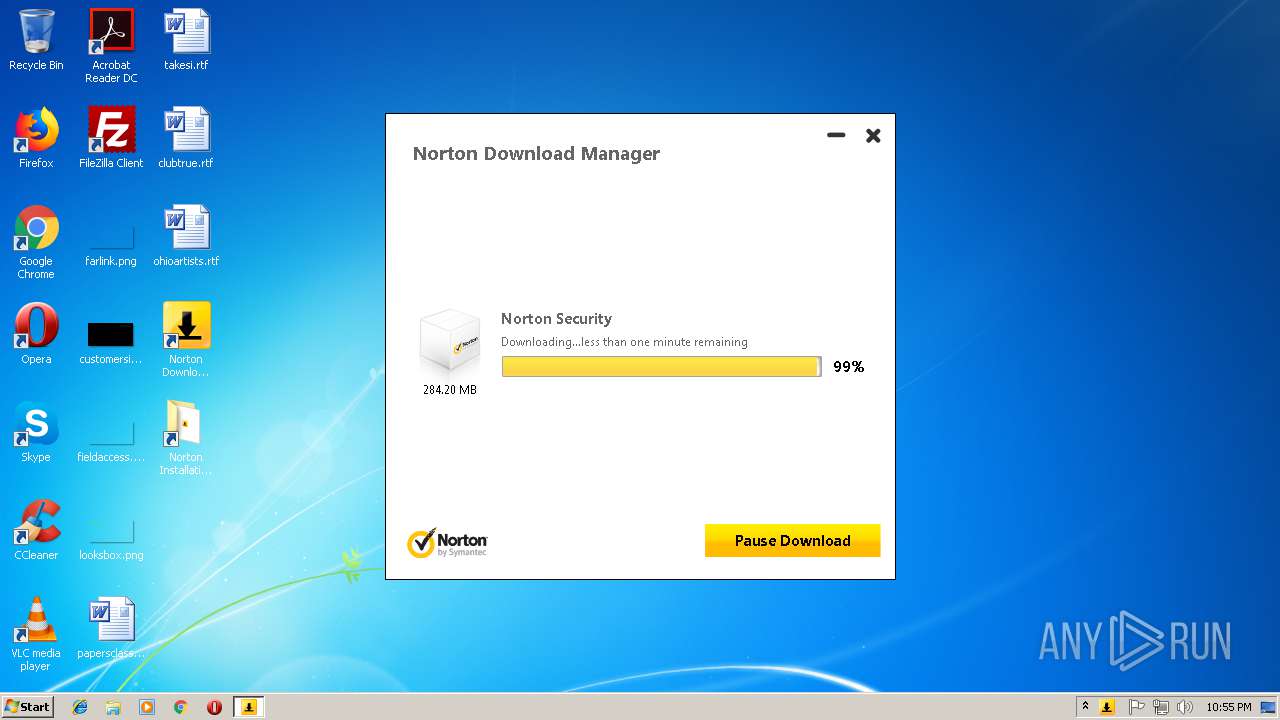Screen dimensions: 1280x720
Task: Click the Norton Download Manager taskbar button
Action: point(249,707)
